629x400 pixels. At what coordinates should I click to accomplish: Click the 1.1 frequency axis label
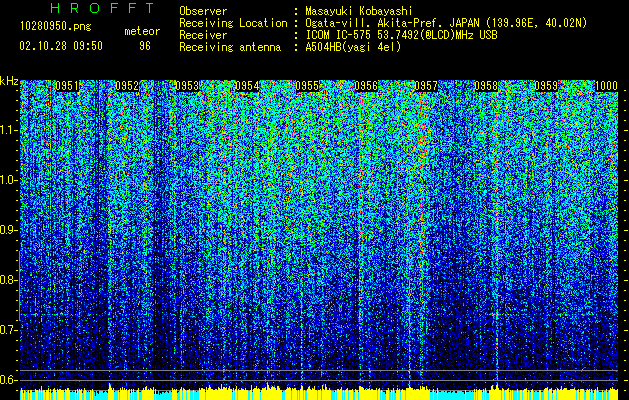point(9,130)
